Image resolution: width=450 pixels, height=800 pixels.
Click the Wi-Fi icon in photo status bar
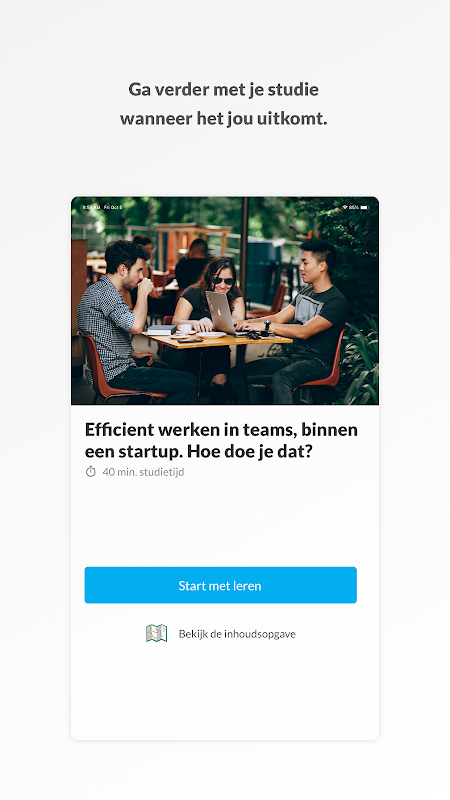coord(344,207)
